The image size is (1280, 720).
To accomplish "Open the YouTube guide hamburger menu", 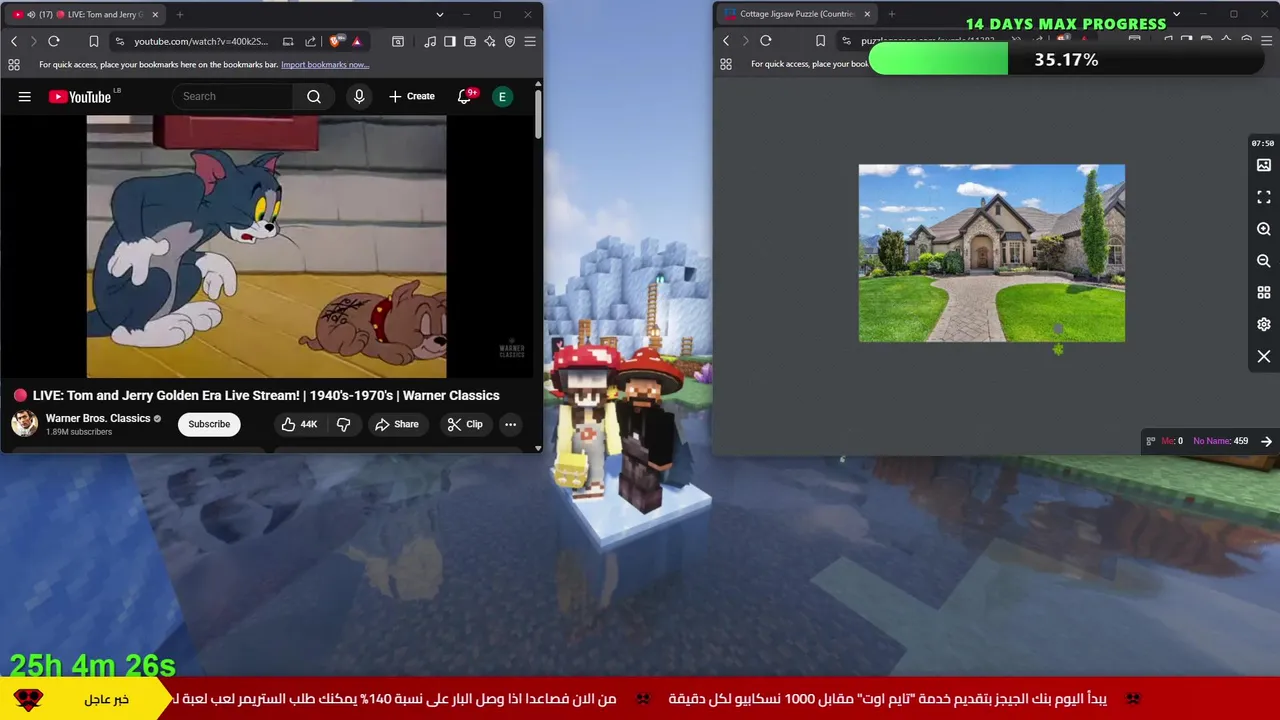I will [x=25, y=96].
